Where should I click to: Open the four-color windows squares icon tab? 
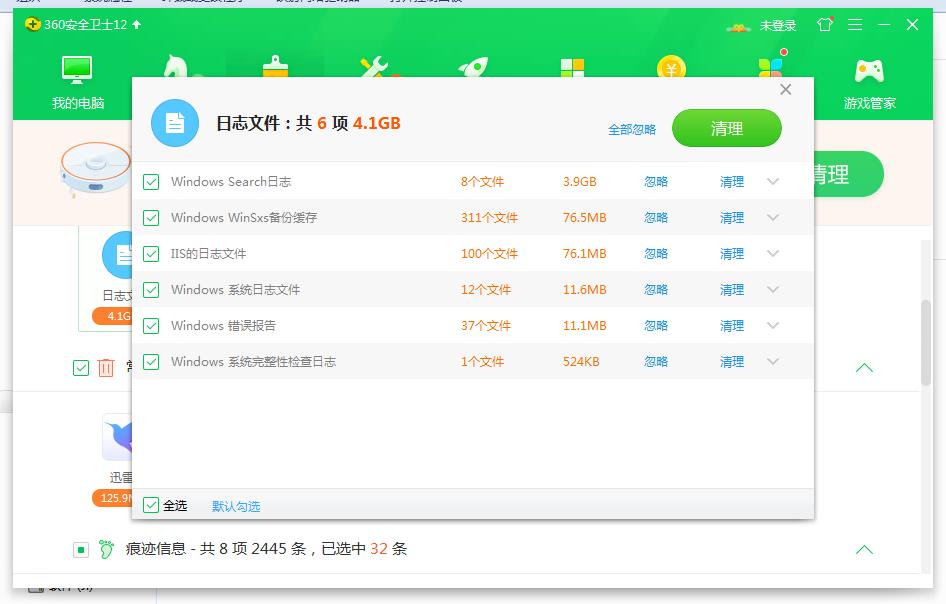(572, 67)
